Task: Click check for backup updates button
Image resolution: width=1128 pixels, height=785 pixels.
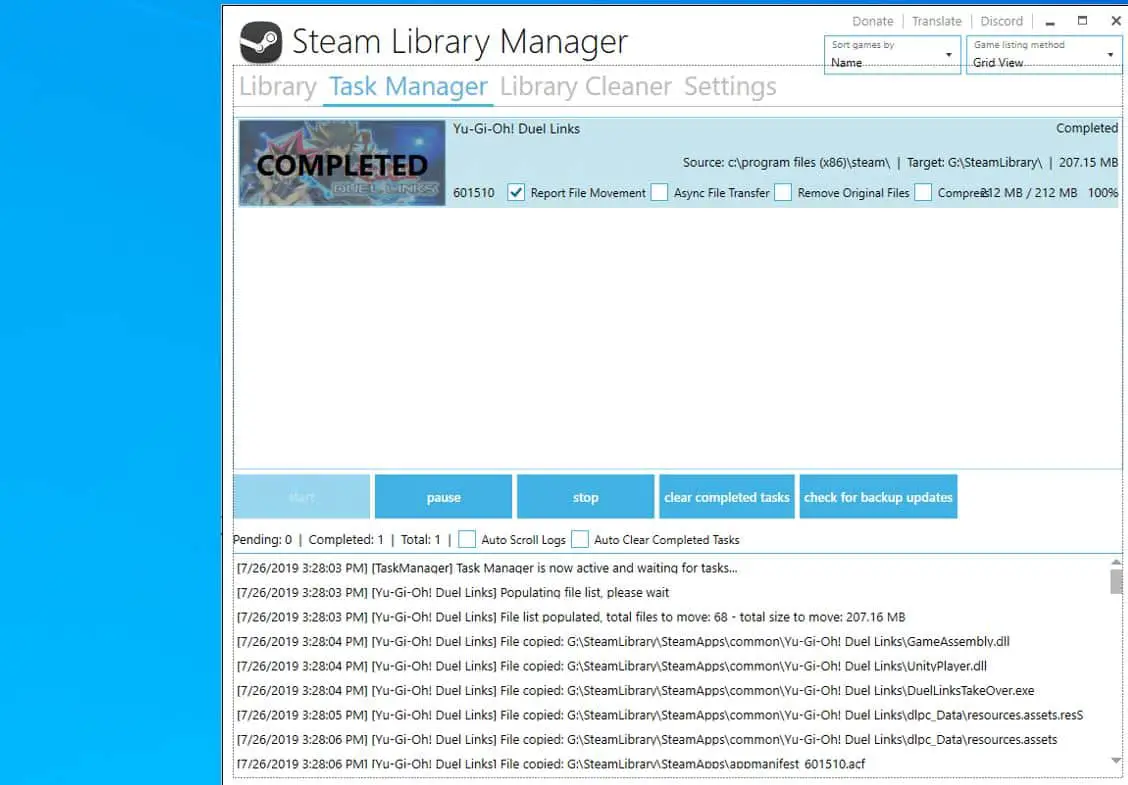Action: click(878, 496)
